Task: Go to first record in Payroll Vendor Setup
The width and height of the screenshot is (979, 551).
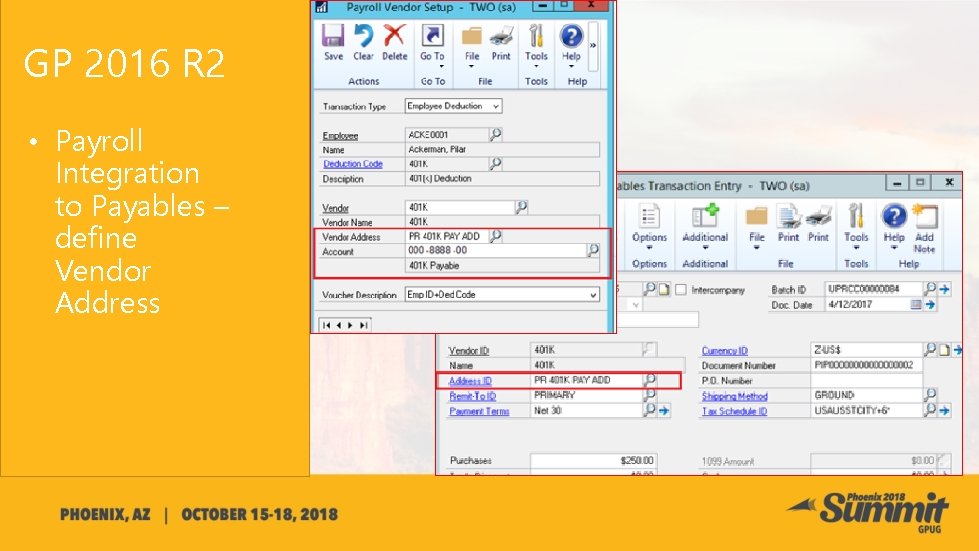Action: click(327, 325)
